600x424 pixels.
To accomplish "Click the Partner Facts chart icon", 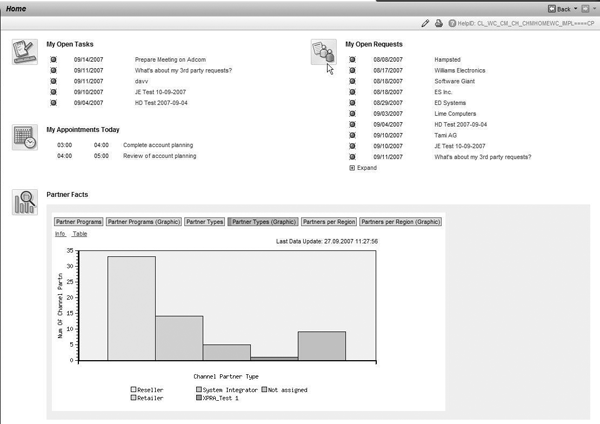I will pyautogui.click(x=24, y=202).
